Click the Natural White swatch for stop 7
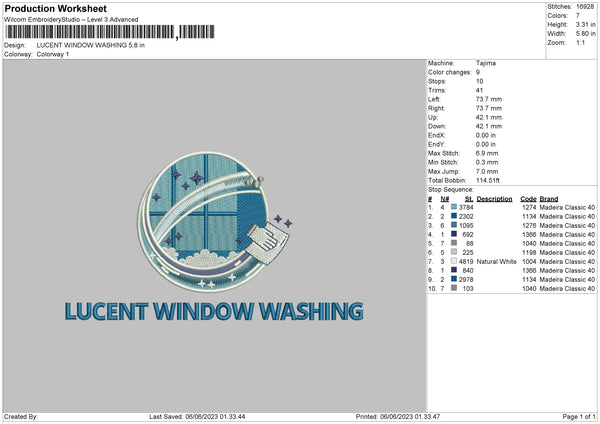The image size is (600, 424). click(454, 261)
